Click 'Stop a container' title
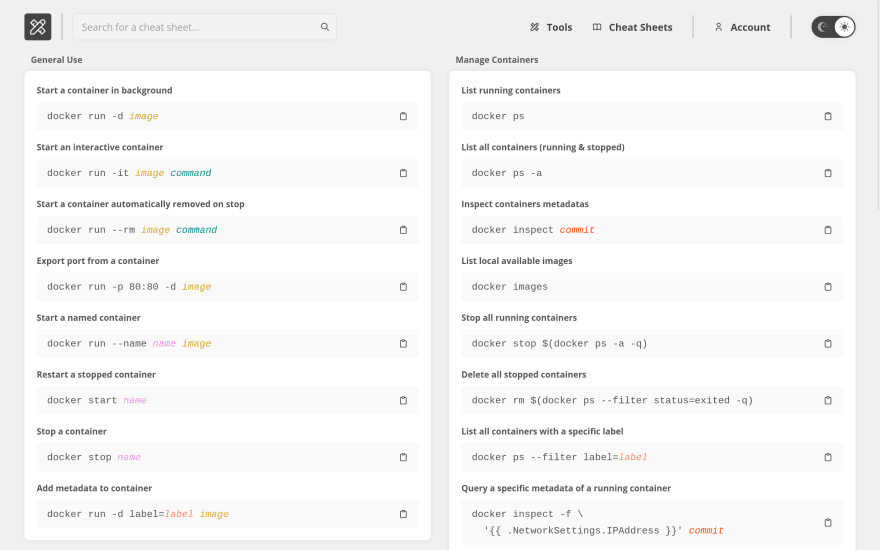 point(71,432)
